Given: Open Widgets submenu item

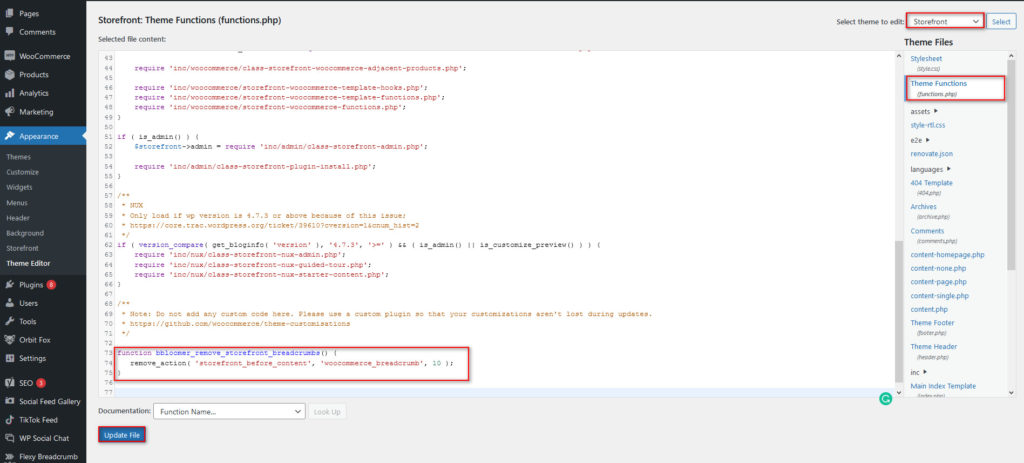Looking at the screenshot, I should 19,187.
